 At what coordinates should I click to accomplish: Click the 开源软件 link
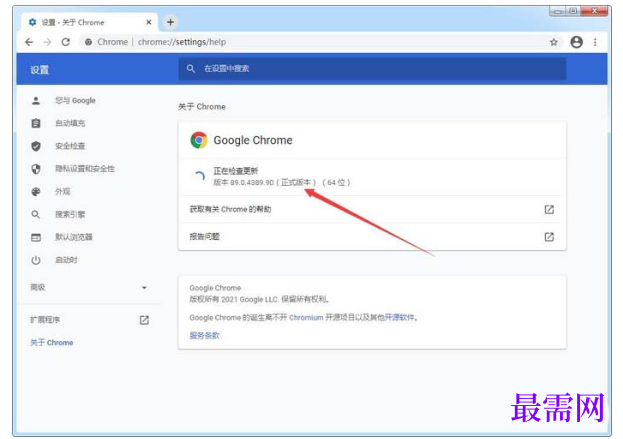pyautogui.click(x=399, y=317)
